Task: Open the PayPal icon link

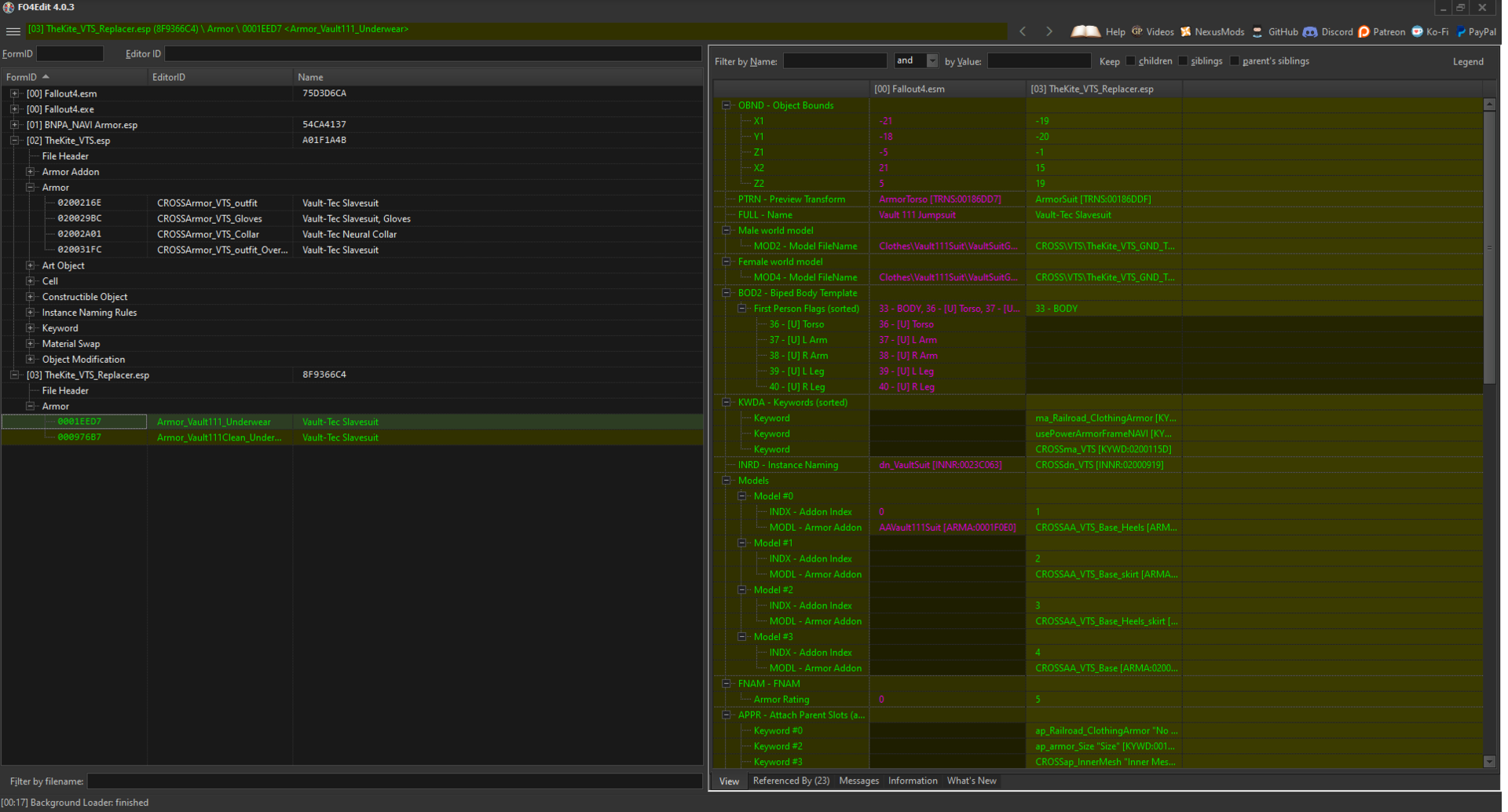Action: pos(1461,31)
